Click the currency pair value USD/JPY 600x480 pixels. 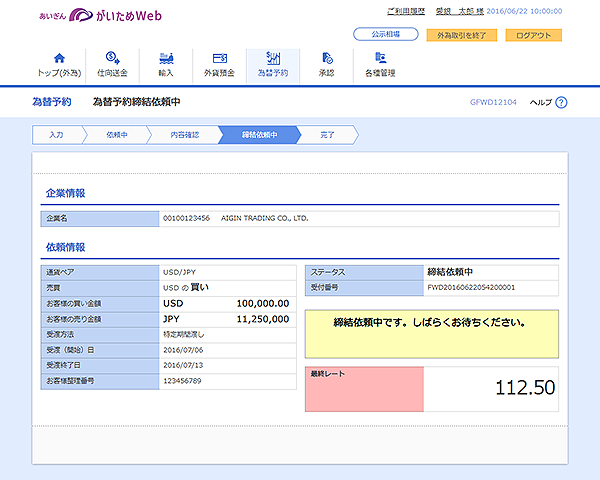pos(179,272)
